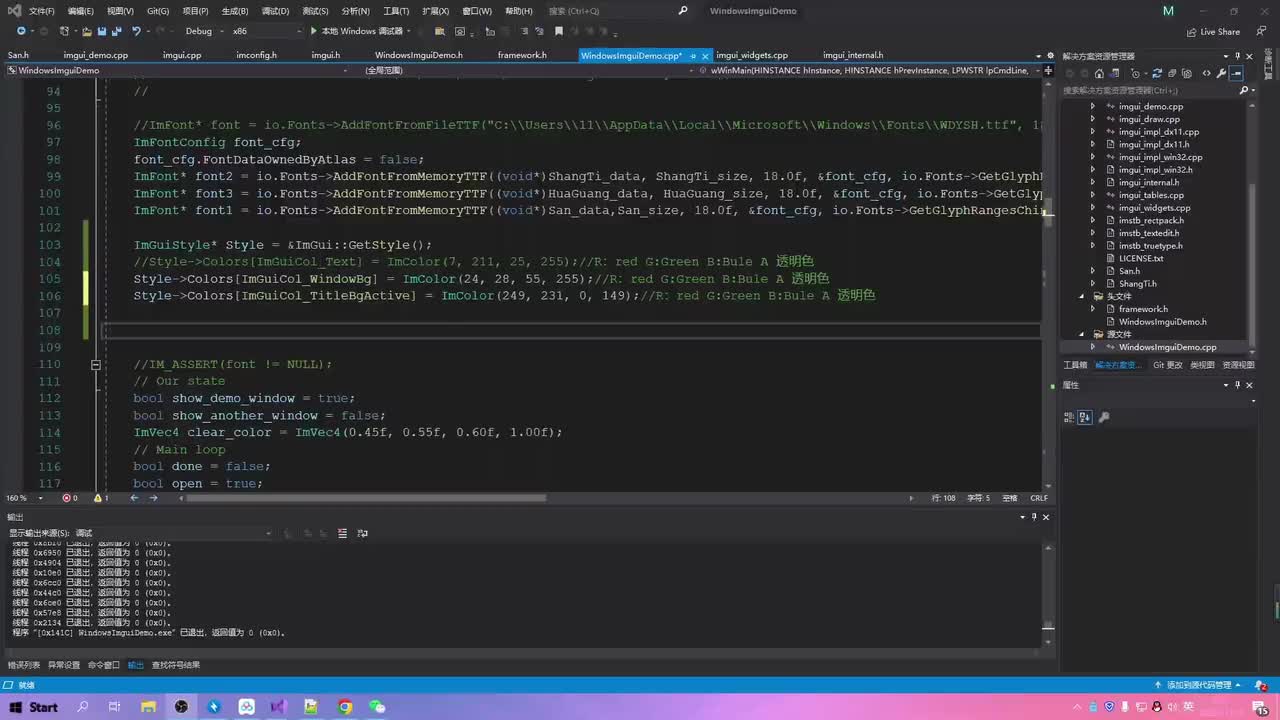
Task: Switch to the Git 更改 panel tab
Action: pos(1167,365)
